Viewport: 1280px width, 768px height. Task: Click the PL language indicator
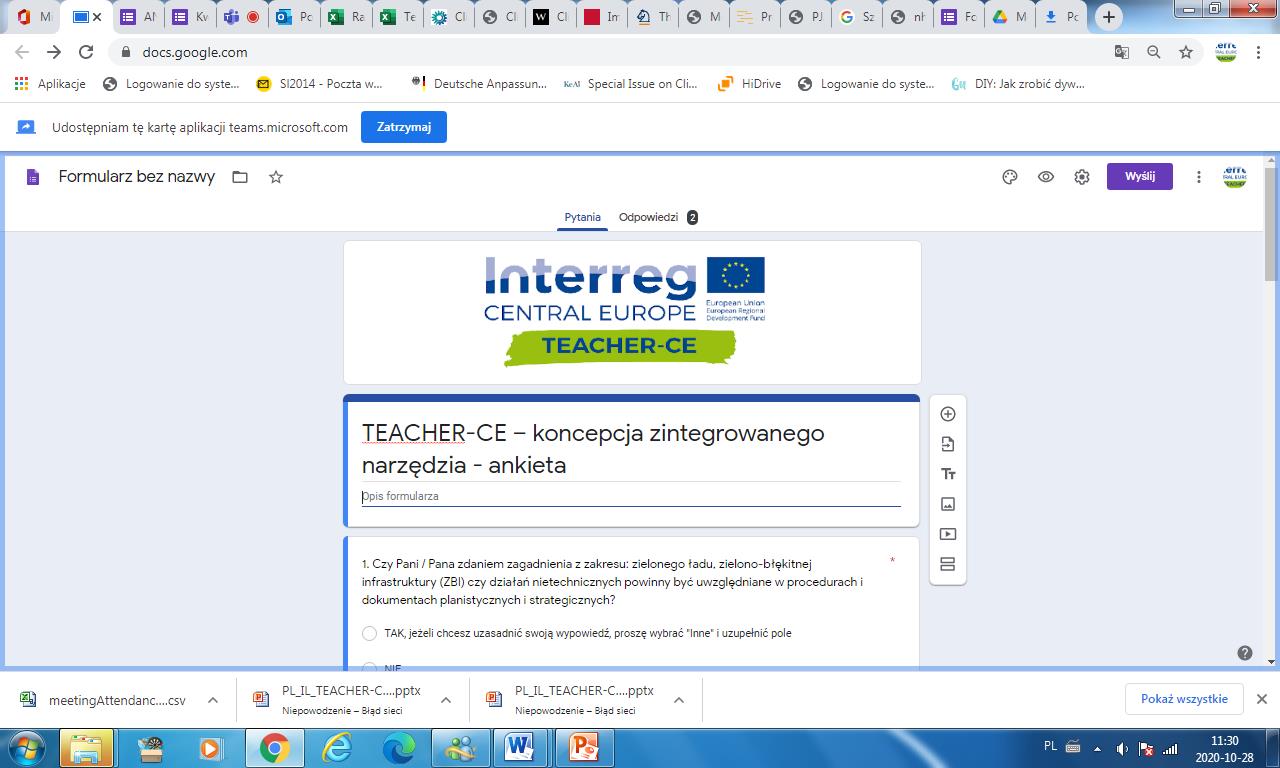click(1050, 747)
